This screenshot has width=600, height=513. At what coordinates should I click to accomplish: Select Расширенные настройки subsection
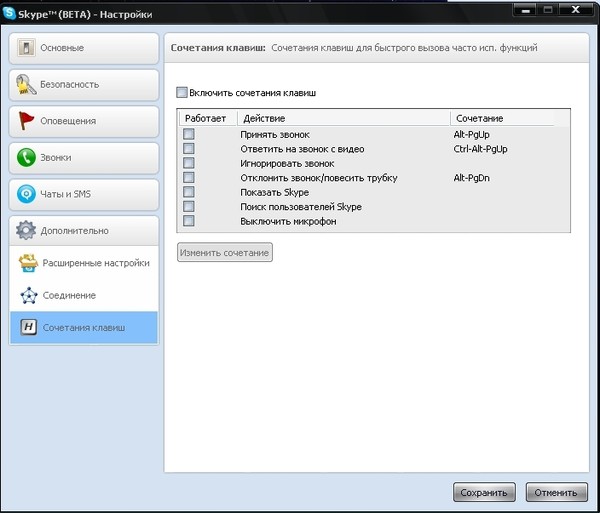84,263
